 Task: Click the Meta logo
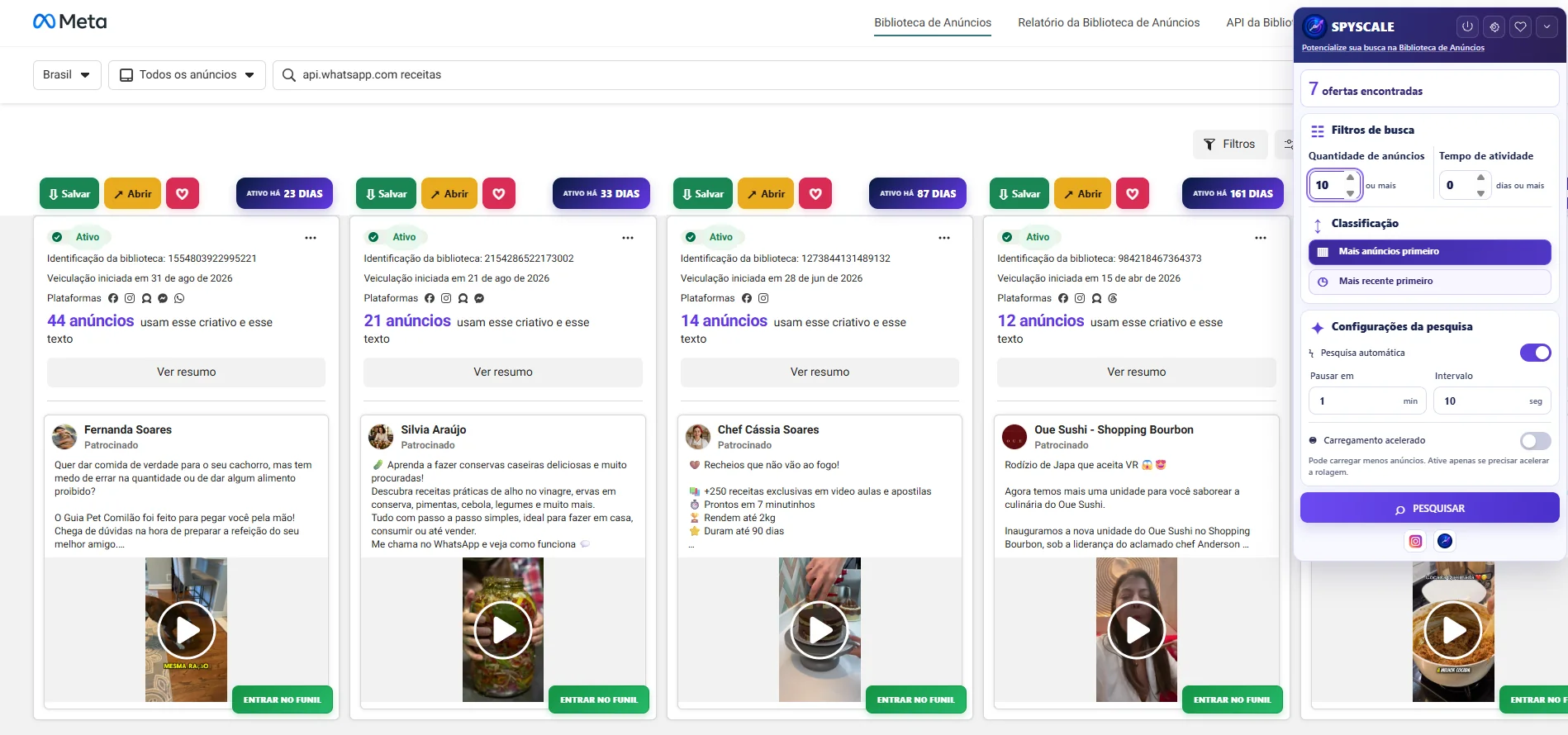pyautogui.click(x=70, y=21)
